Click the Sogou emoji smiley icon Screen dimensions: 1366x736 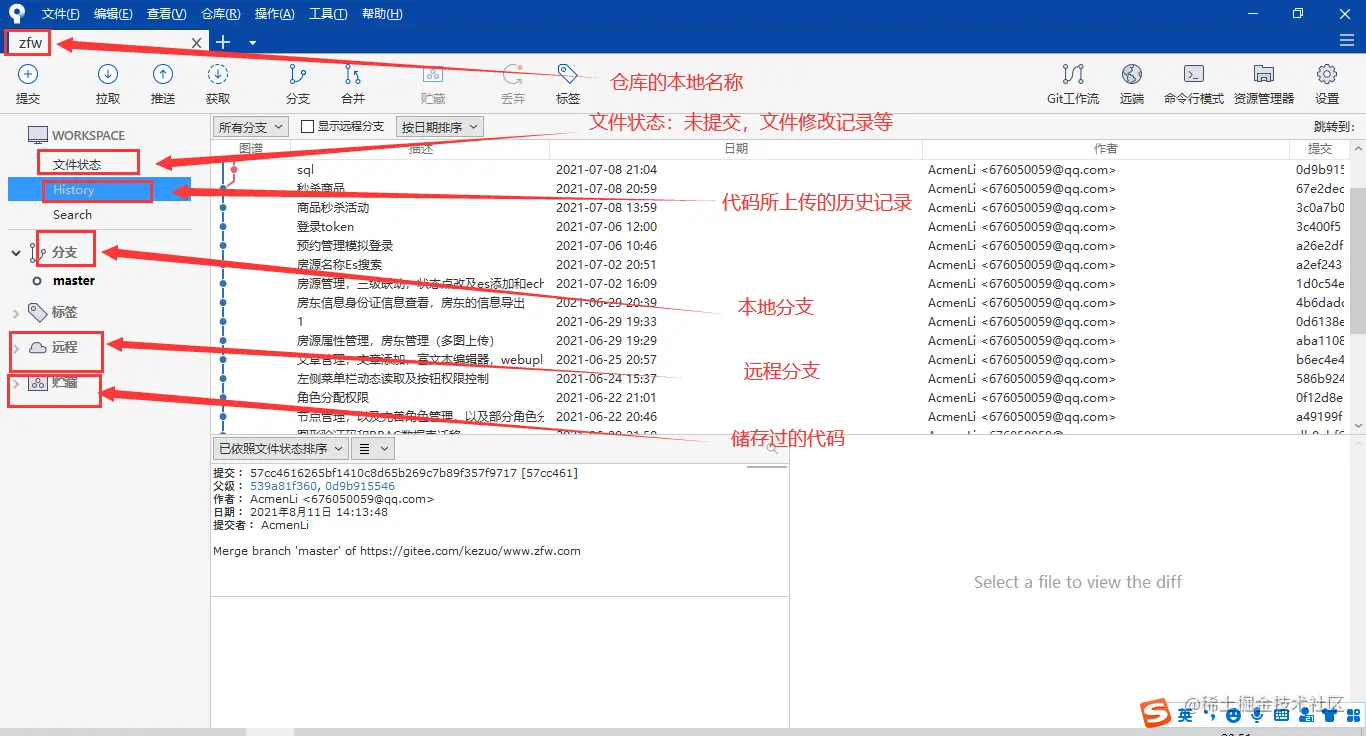tap(1234, 715)
